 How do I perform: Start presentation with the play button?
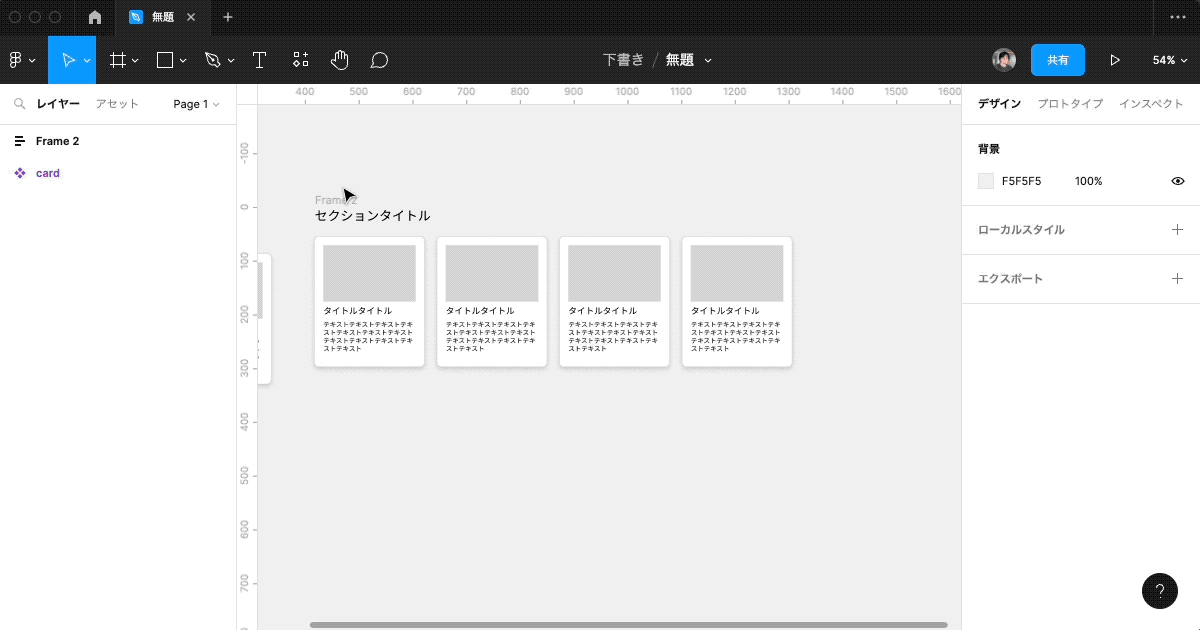click(1115, 60)
